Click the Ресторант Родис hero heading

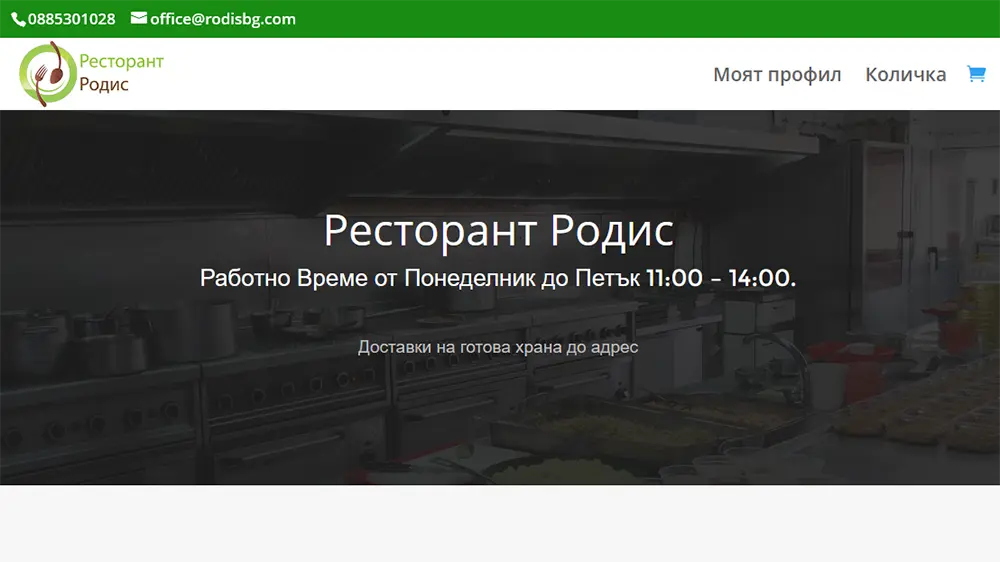click(x=499, y=230)
